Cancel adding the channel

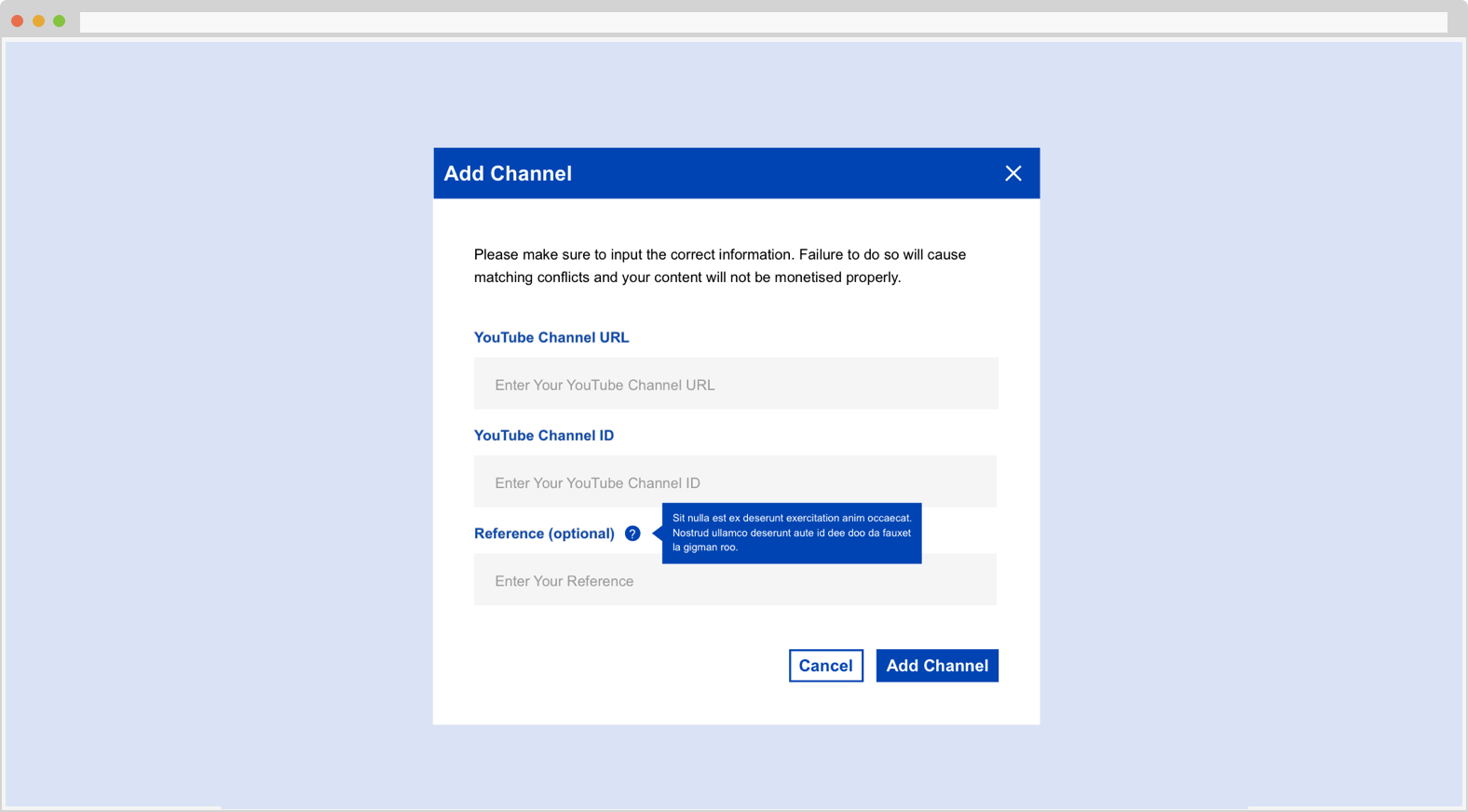click(826, 666)
